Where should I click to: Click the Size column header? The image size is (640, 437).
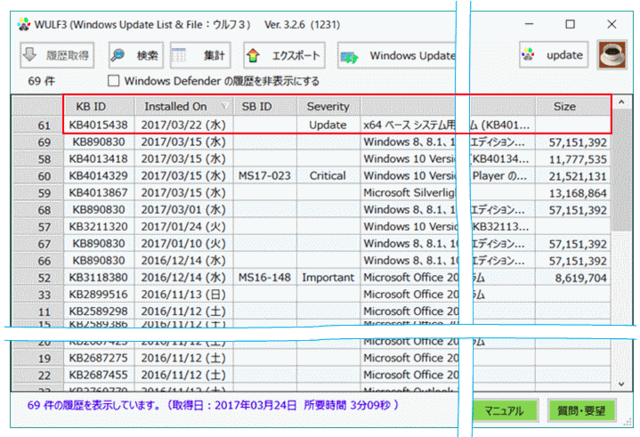coord(573,106)
